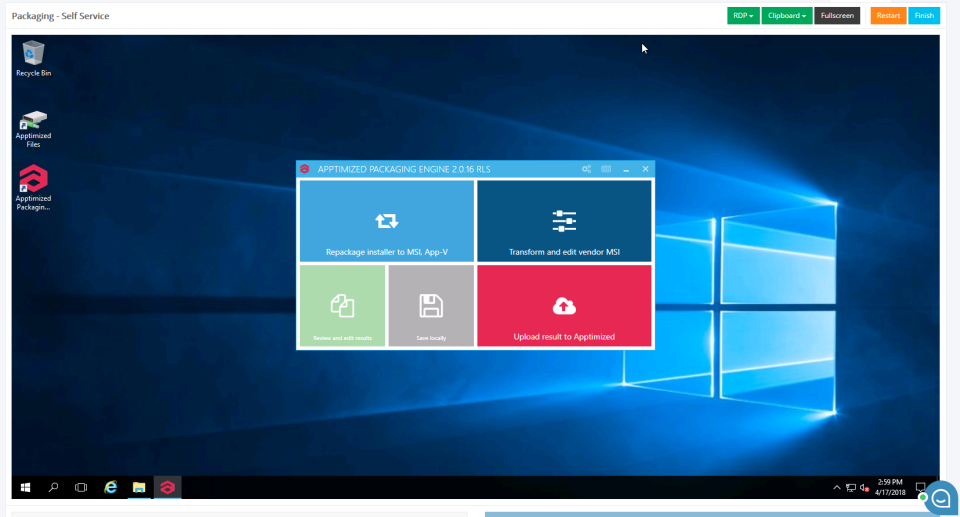Open the chat support bubble
The width and height of the screenshot is (960, 517).
click(941, 499)
